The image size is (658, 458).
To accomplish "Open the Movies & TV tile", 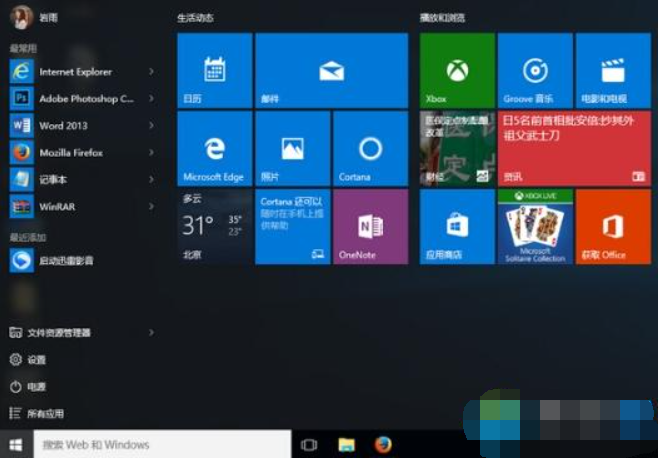I will 613,70.
